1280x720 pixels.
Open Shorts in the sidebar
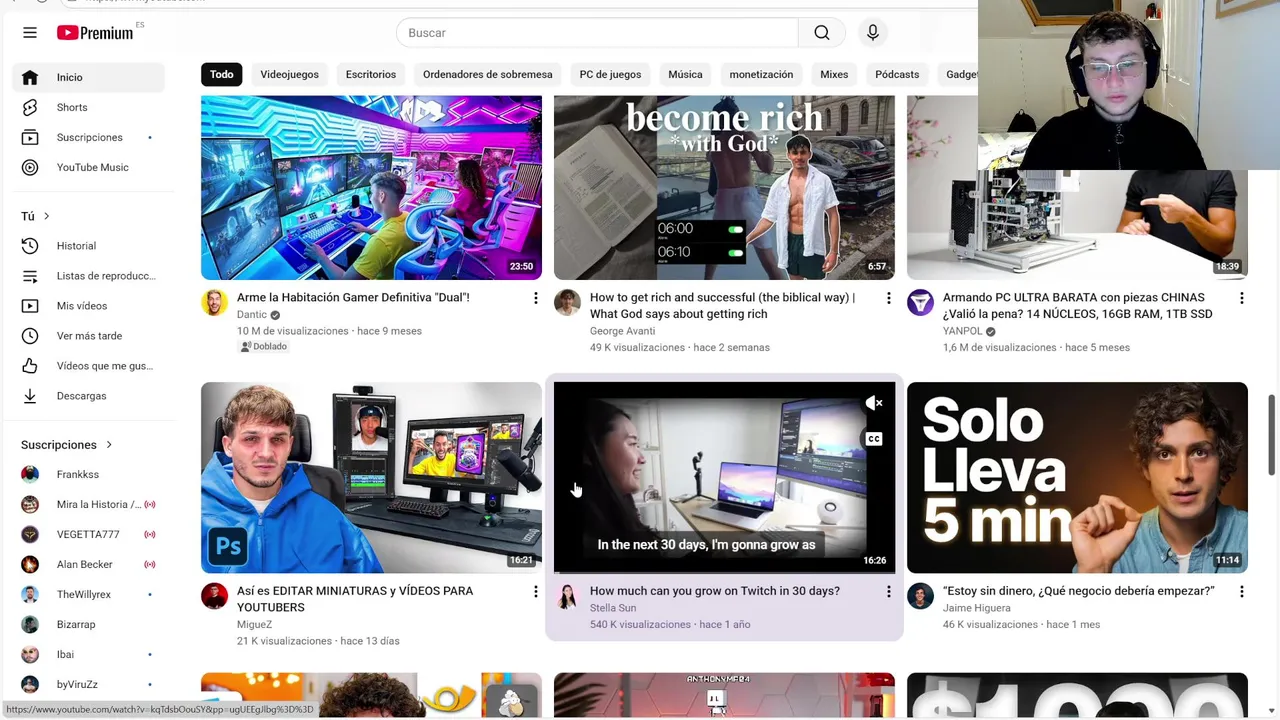pos(88,107)
